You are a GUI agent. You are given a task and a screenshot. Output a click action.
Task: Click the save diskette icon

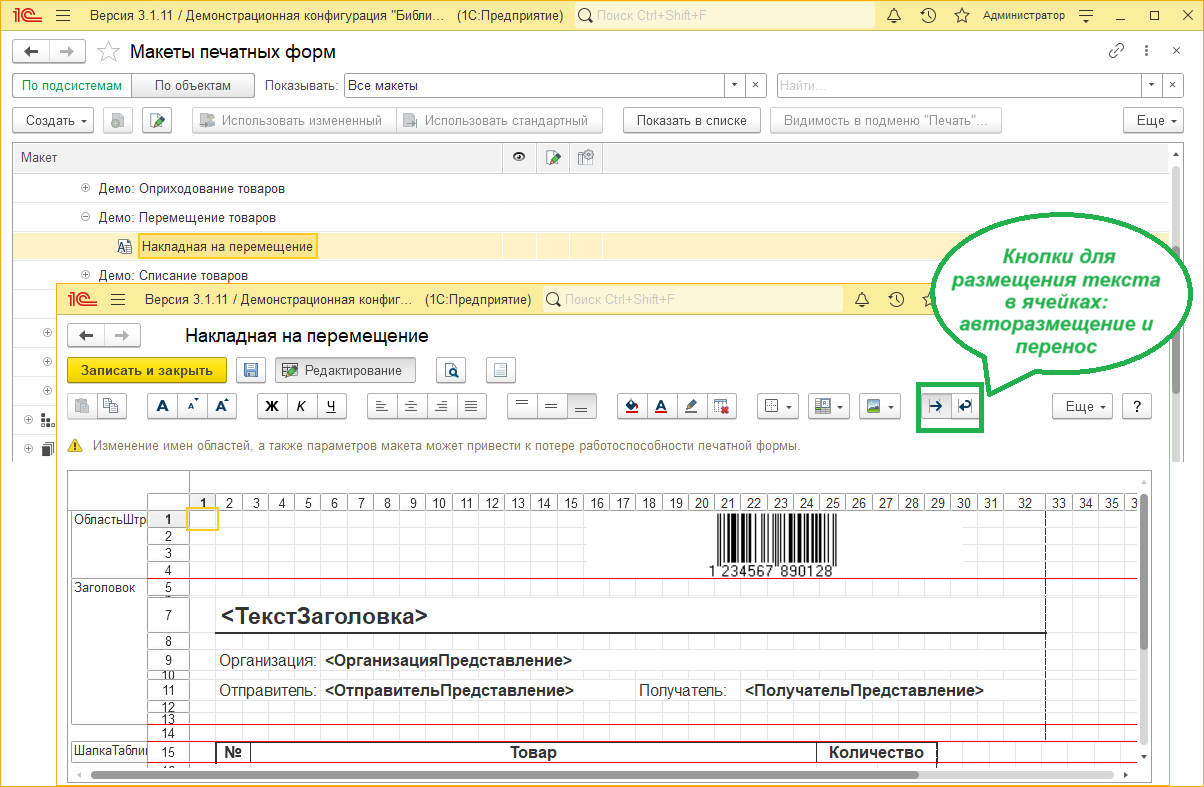(253, 370)
